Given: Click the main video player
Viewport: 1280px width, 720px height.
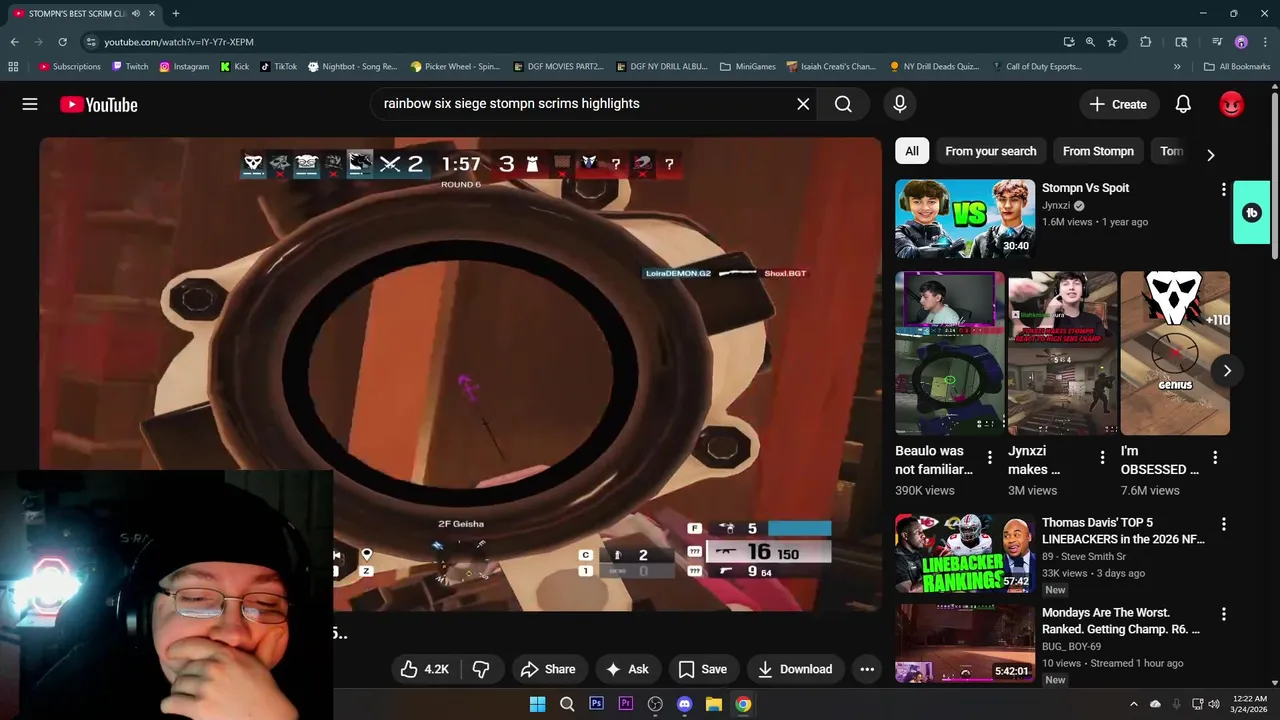Looking at the screenshot, I should point(460,374).
